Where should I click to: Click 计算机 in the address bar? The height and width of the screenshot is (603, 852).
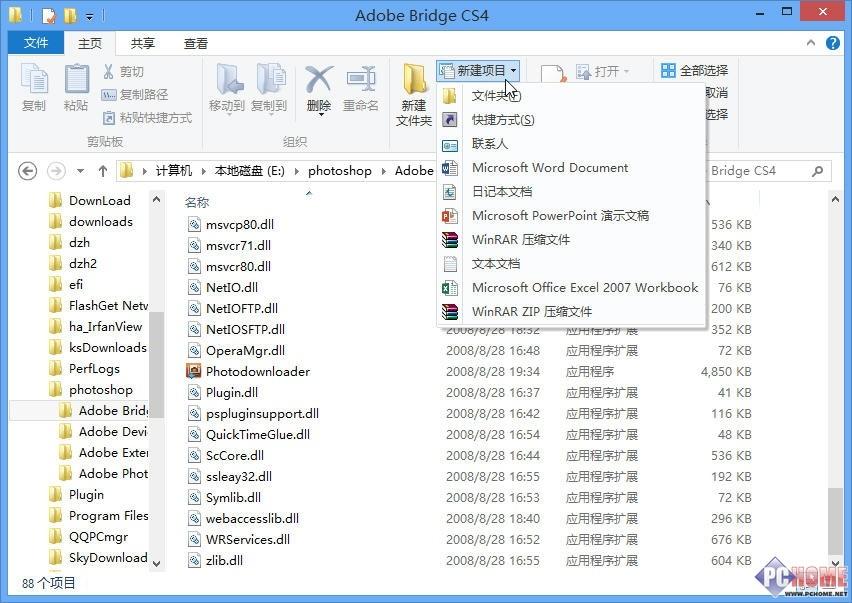coord(174,171)
